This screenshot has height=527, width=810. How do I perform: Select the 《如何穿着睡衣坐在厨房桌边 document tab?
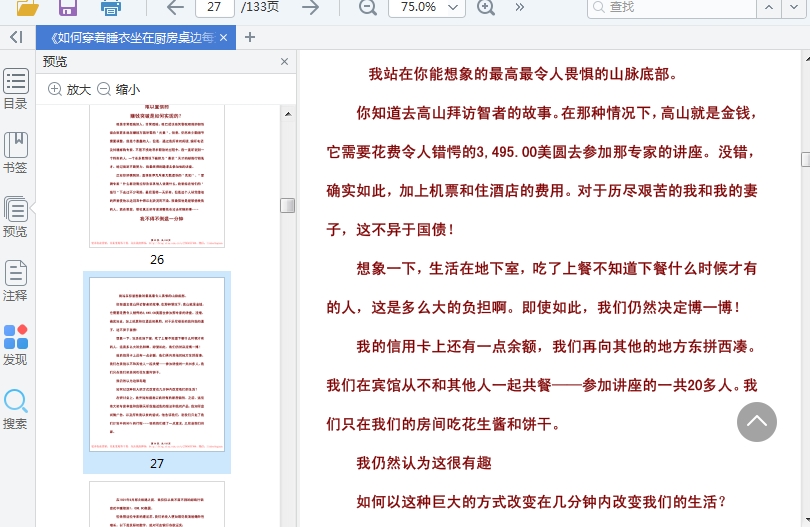coord(131,38)
